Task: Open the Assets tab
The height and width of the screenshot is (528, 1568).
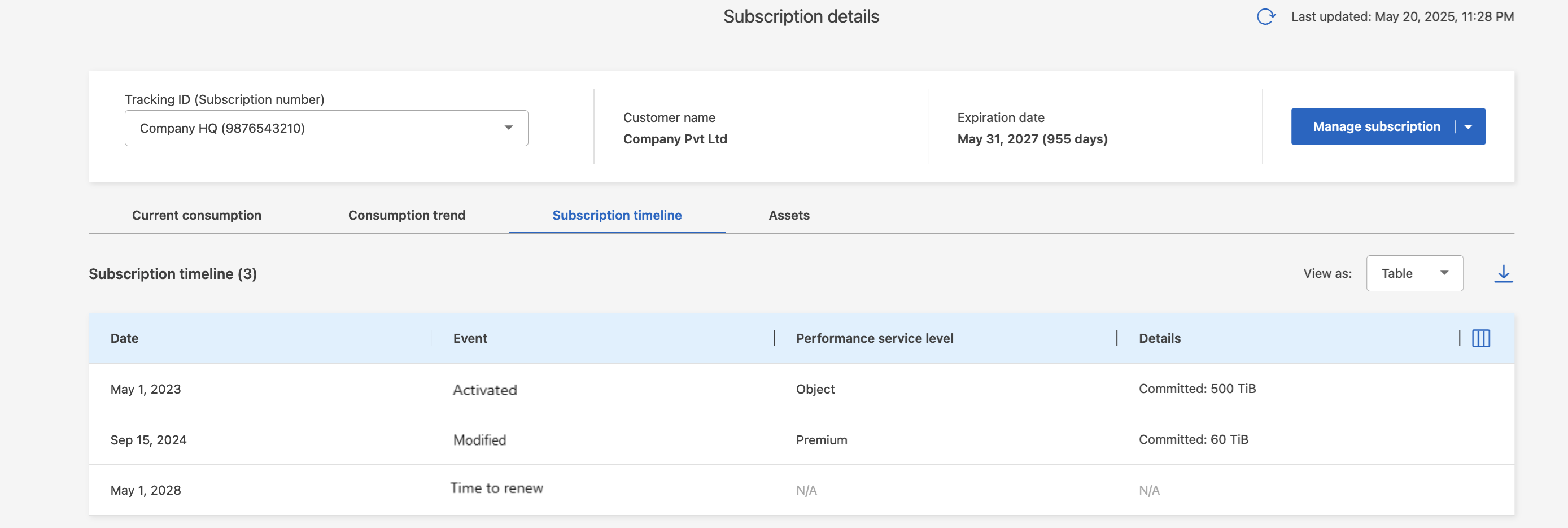Action: coord(789,215)
